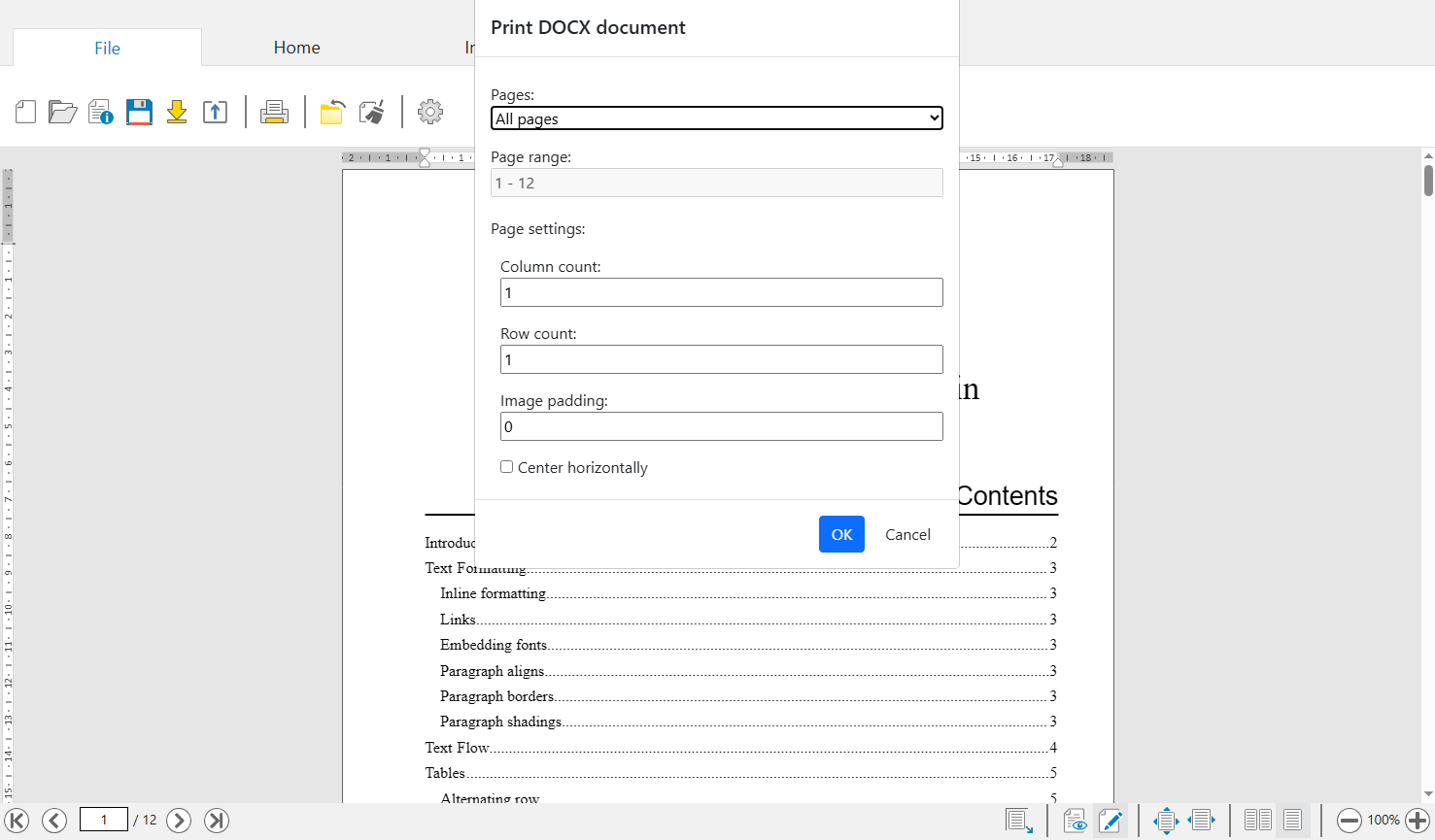Zoom in with the plus icon
1435x840 pixels.
click(1418, 821)
